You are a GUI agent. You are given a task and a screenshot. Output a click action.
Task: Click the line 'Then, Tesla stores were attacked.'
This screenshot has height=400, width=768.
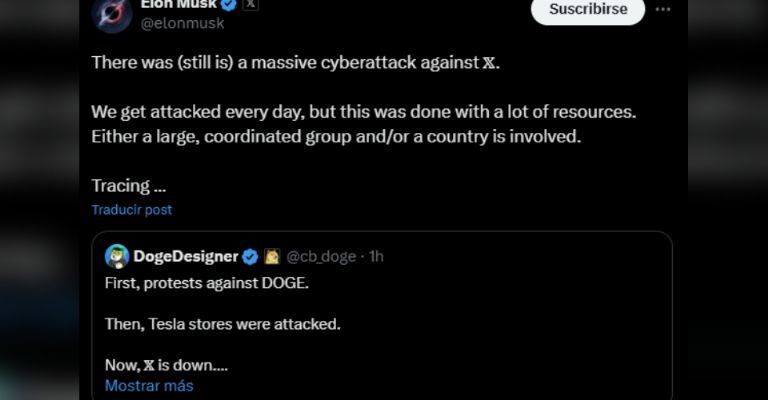point(223,324)
